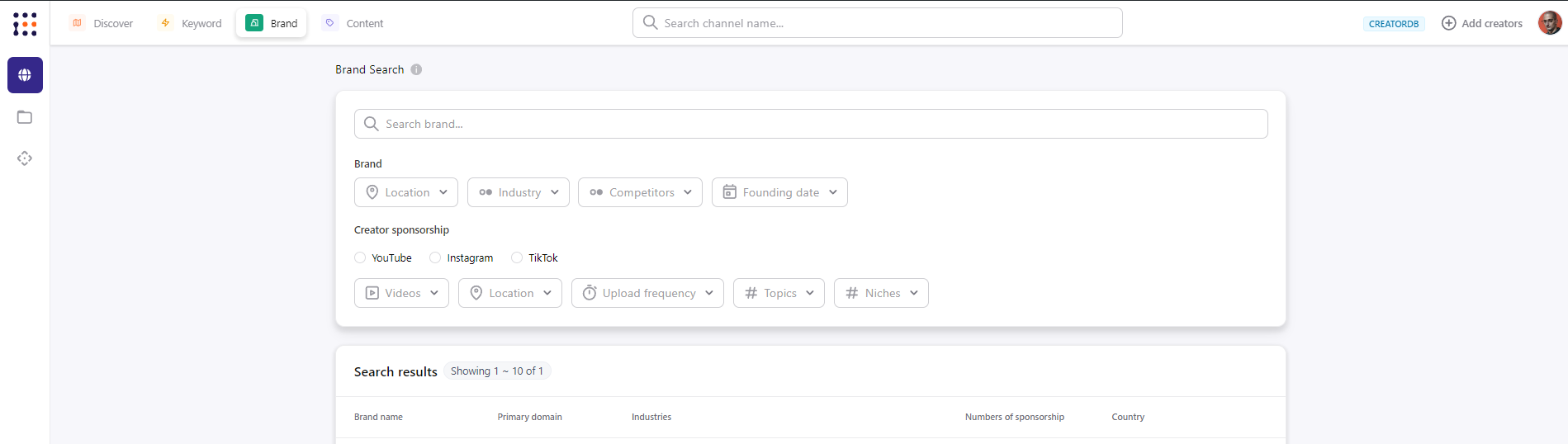Open the folder icon in the sidebar

click(25, 117)
